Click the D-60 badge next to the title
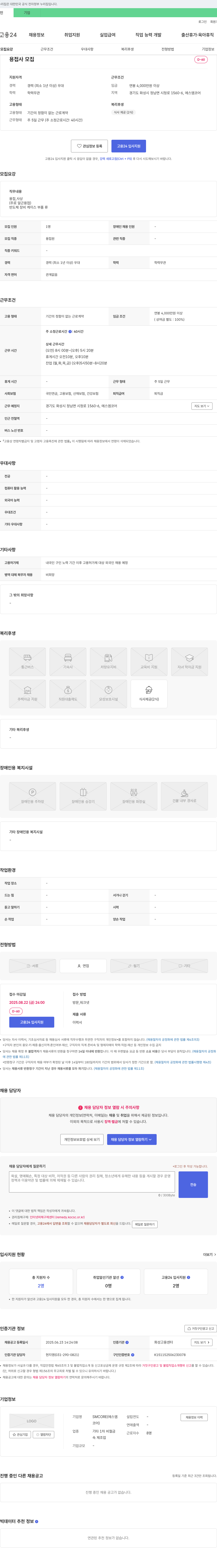 (201, 60)
